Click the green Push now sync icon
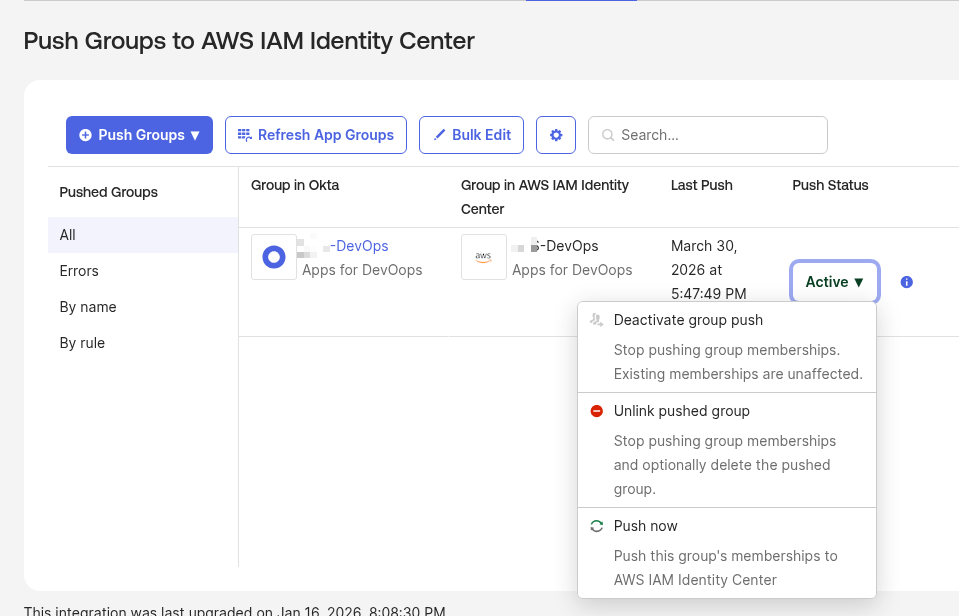Image resolution: width=959 pixels, height=616 pixels. [597, 526]
